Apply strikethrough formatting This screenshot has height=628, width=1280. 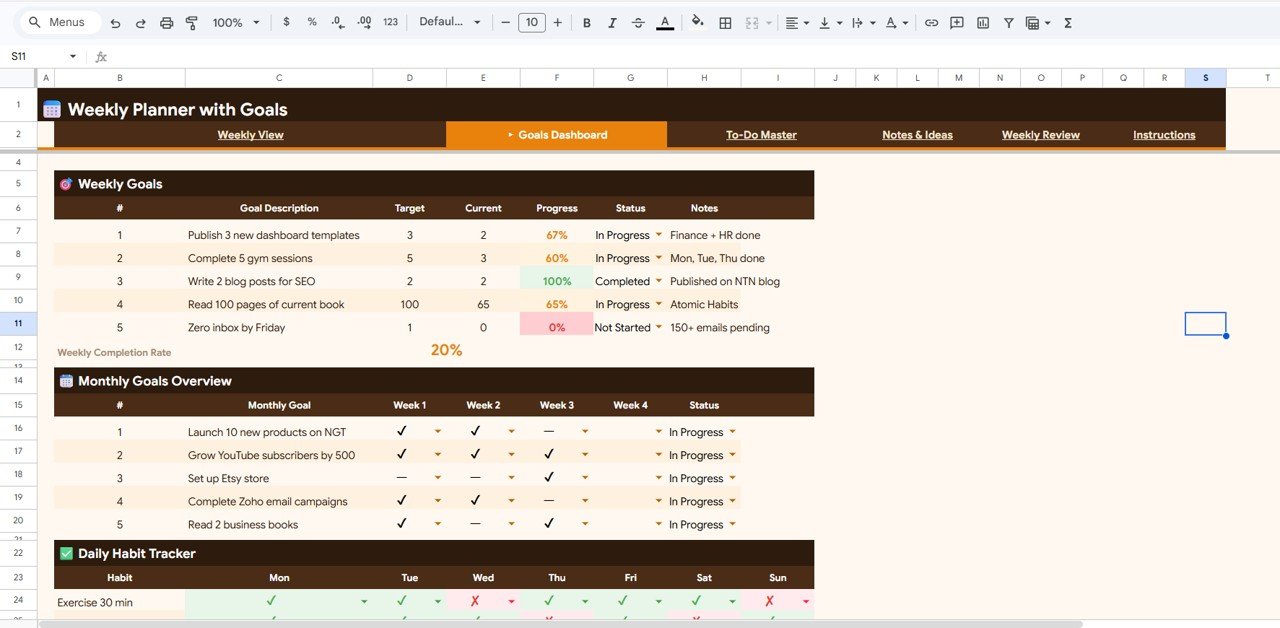coord(638,23)
